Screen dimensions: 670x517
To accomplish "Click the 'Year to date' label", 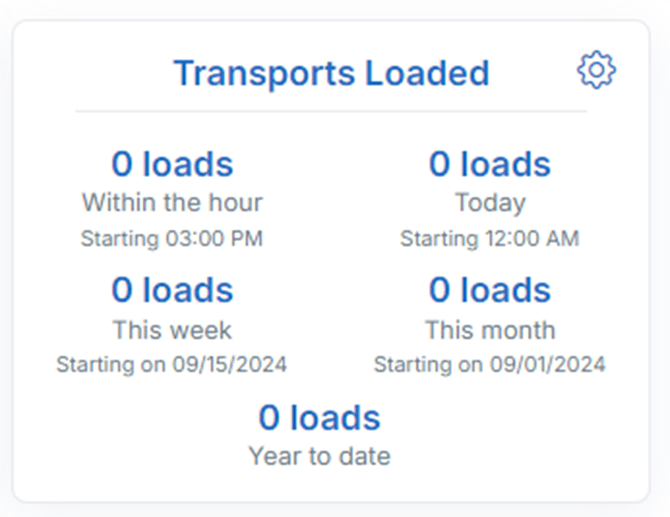I will [x=320, y=457].
